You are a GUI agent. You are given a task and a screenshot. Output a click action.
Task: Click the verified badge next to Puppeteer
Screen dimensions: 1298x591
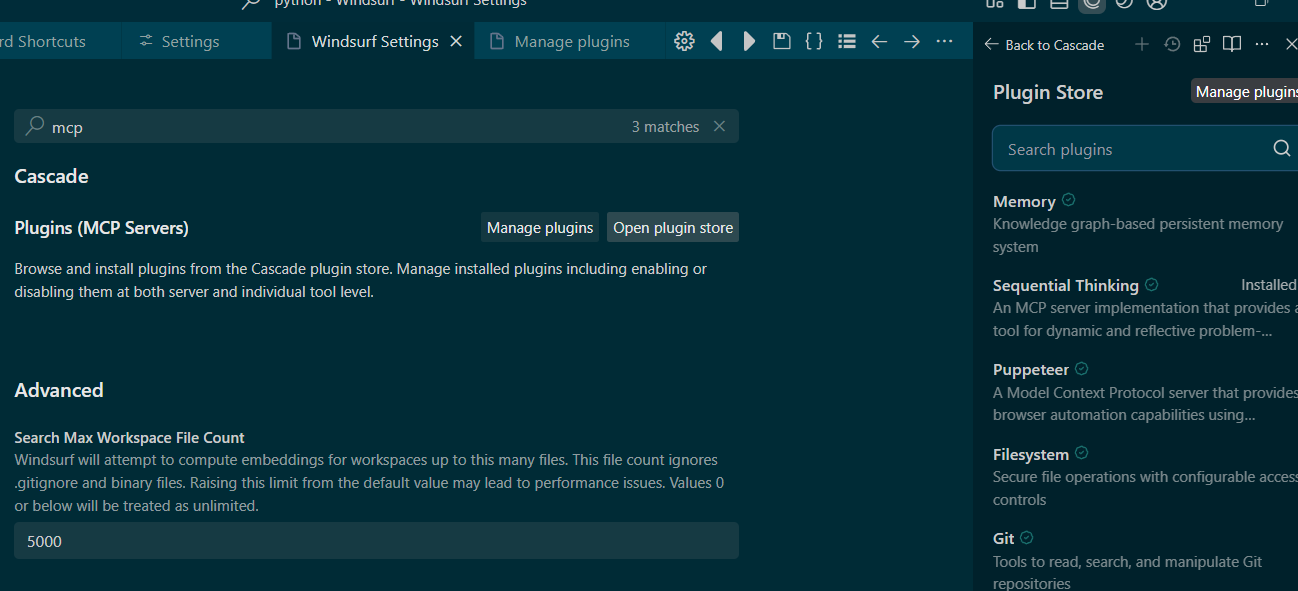1082,369
